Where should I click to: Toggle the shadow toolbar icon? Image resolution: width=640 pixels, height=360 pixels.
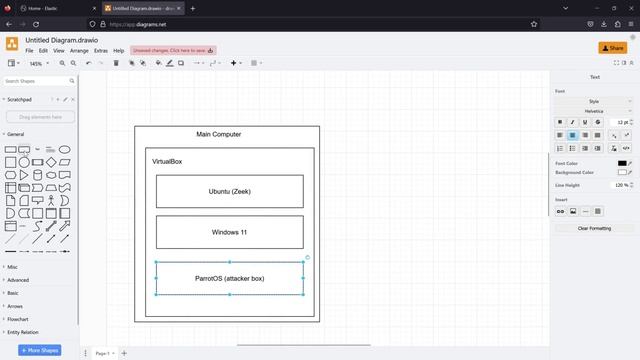tap(181, 63)
